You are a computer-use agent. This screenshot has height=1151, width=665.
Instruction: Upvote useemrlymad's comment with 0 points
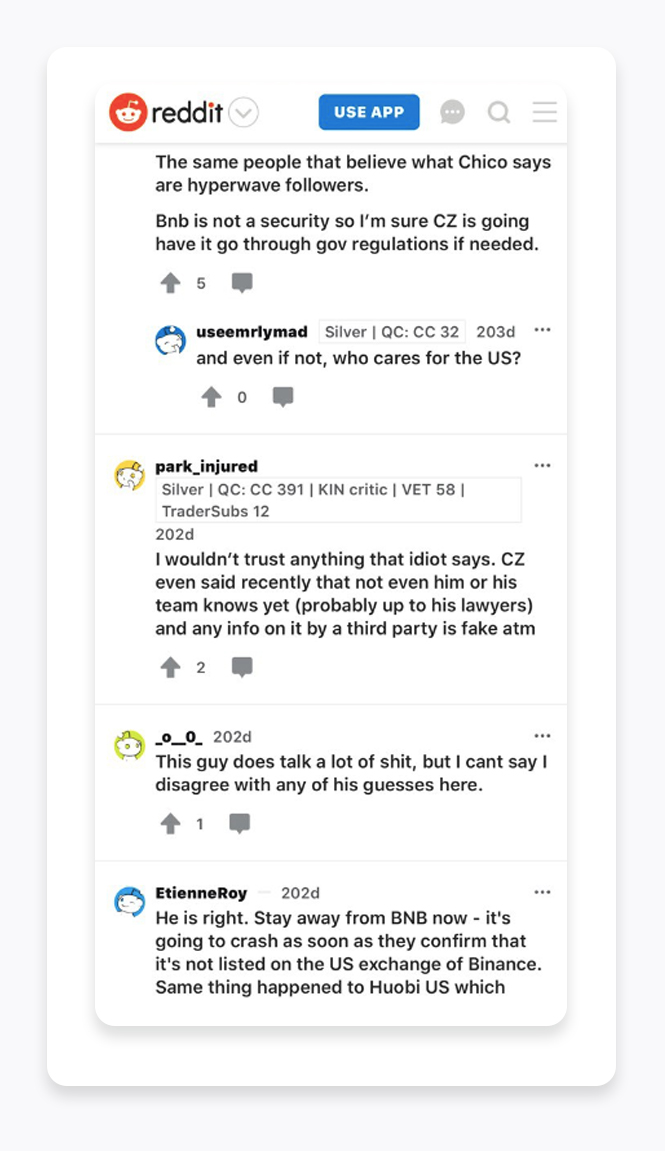click(x=211, y=397)
